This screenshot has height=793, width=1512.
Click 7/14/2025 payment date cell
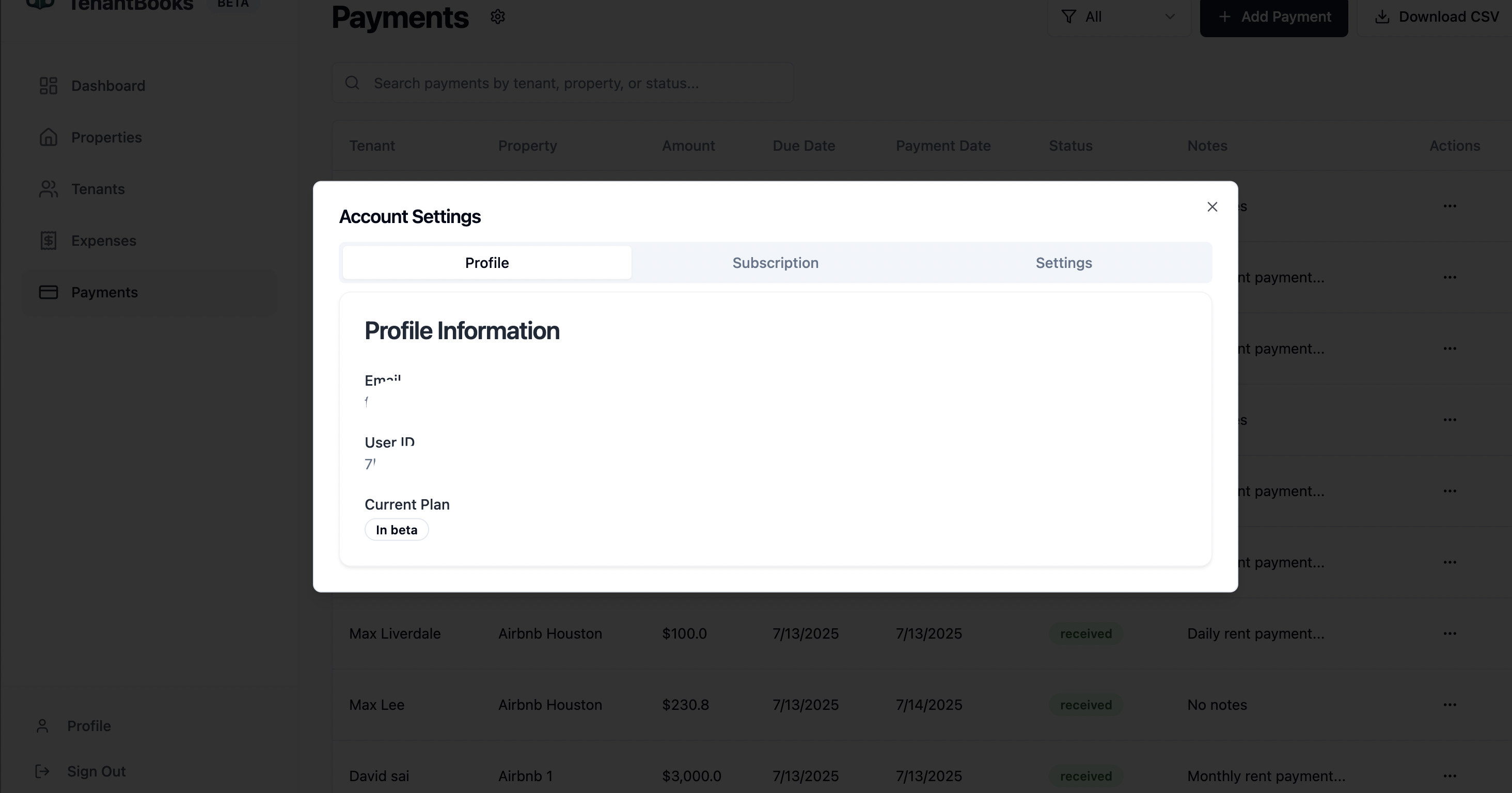[928, 705]
